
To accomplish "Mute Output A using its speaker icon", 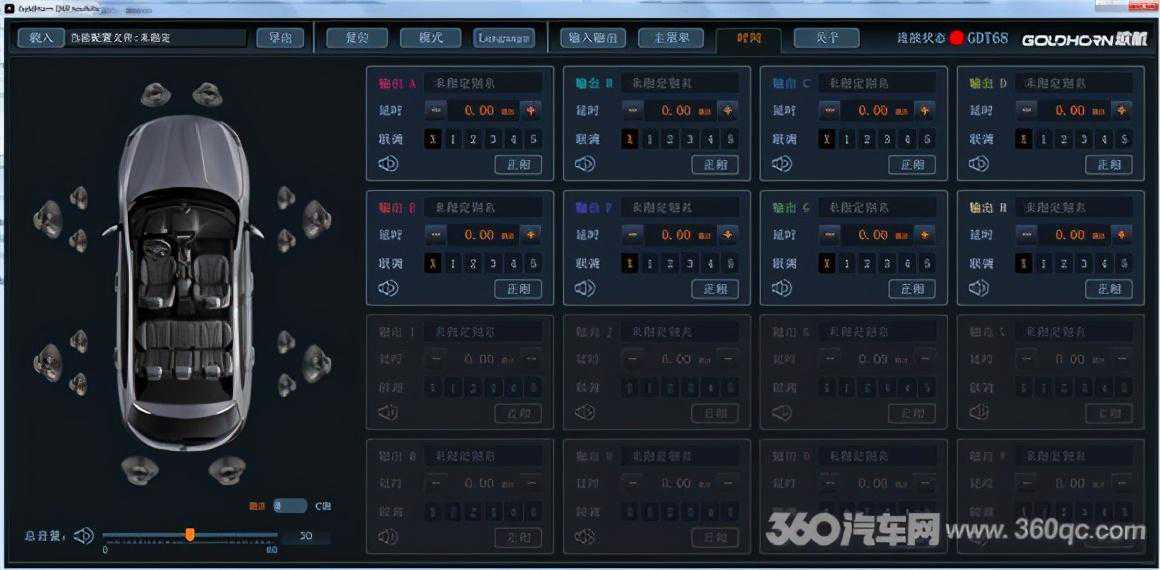I will pyautogui.click(x=388, y=163).
